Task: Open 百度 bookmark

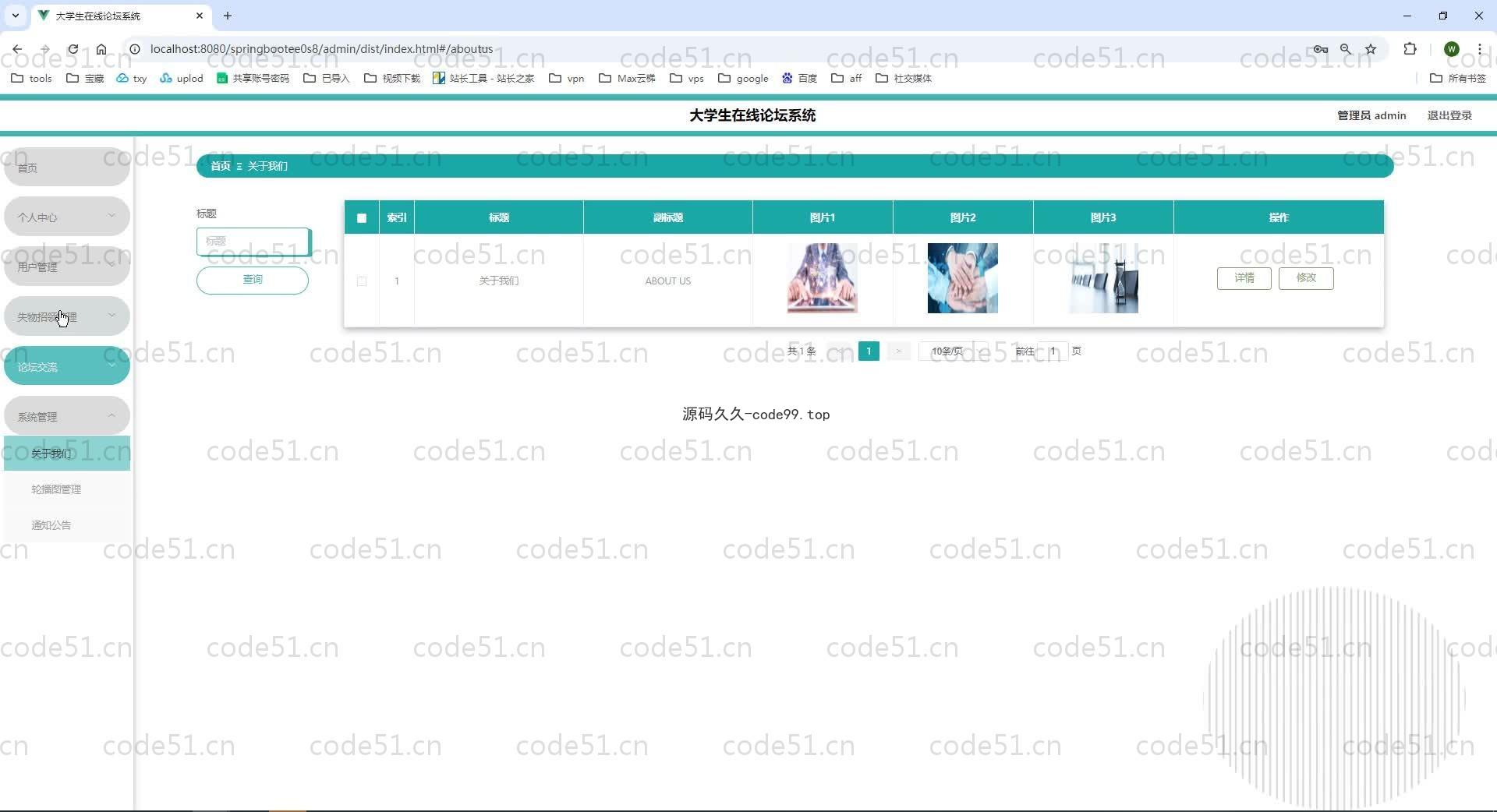Action: (799, 78)
